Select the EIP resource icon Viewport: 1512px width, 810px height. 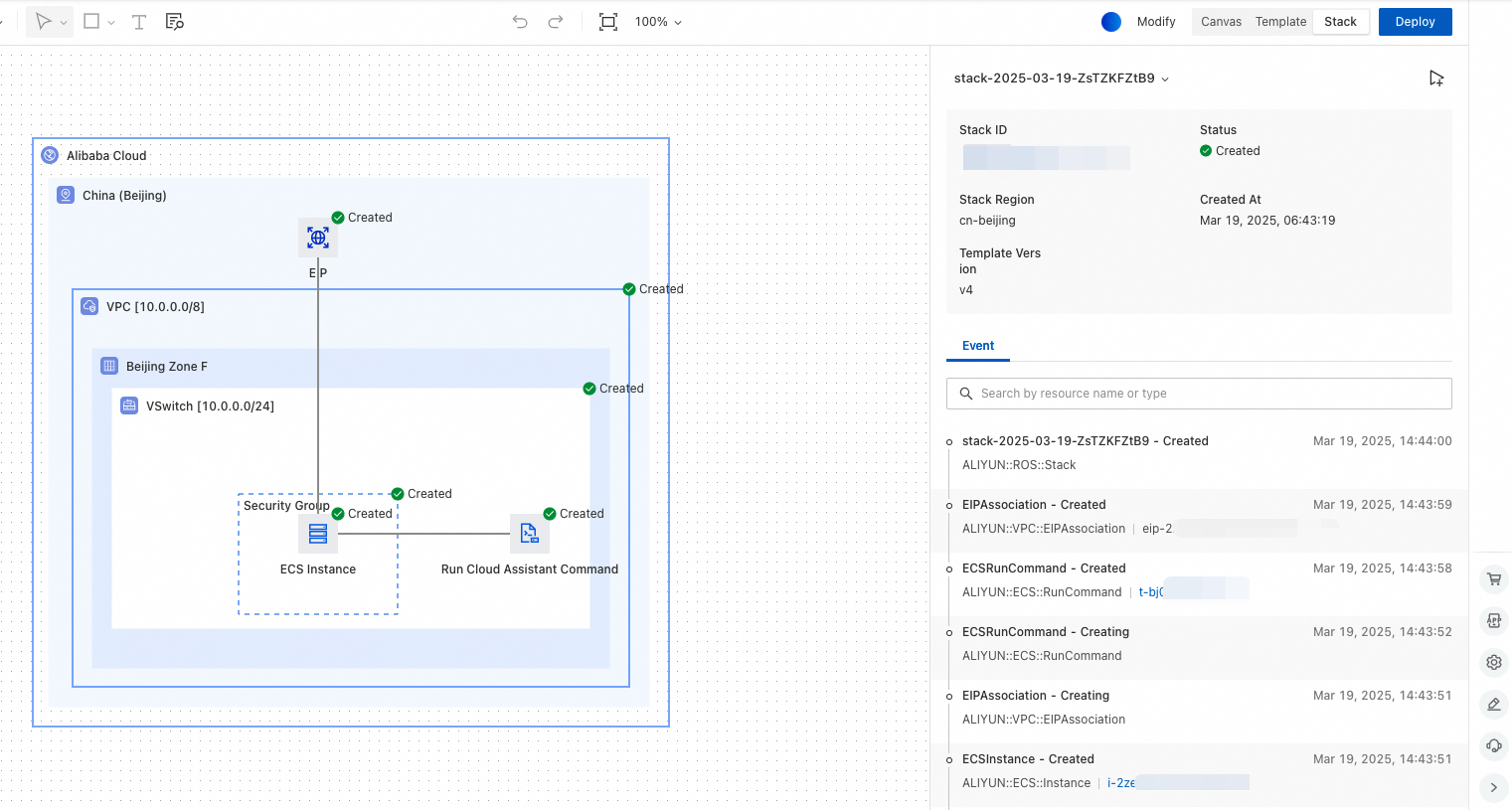point(318,238)
